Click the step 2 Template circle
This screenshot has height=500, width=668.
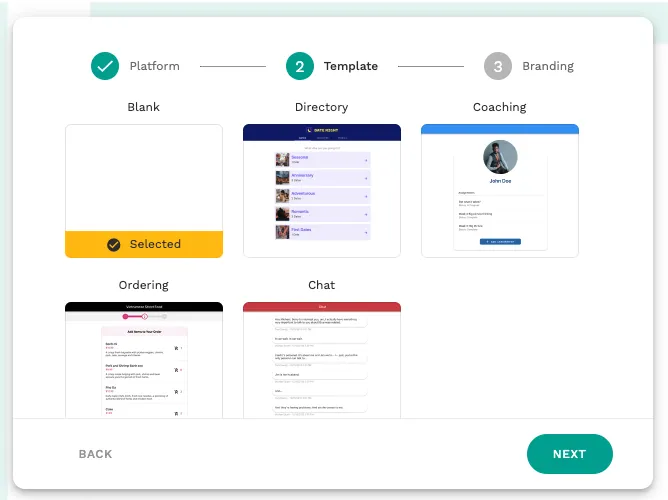click(299, 66)
